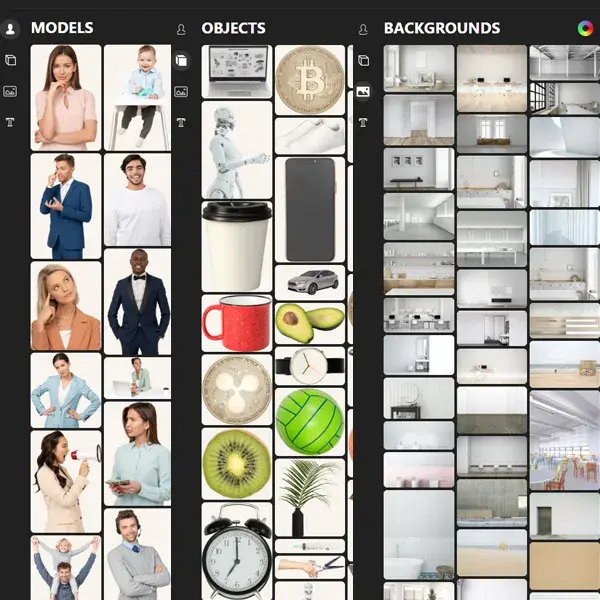Pick the woman holding cash money
The width and height of the screenshot is (600, 600).
[x=137, y=453]
